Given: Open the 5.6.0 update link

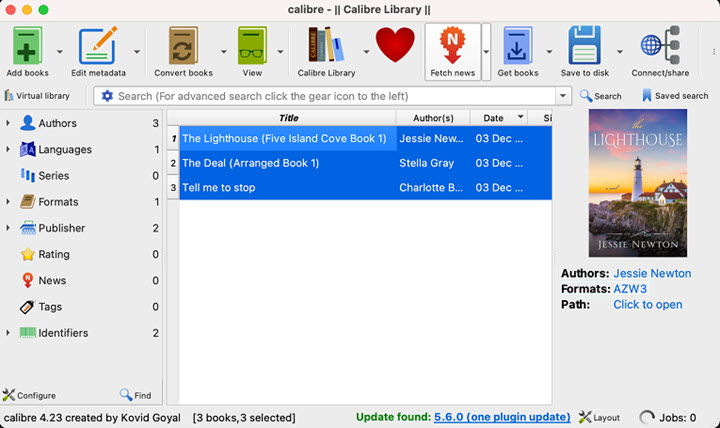Looking at the screenshot, I should (502, 417).
